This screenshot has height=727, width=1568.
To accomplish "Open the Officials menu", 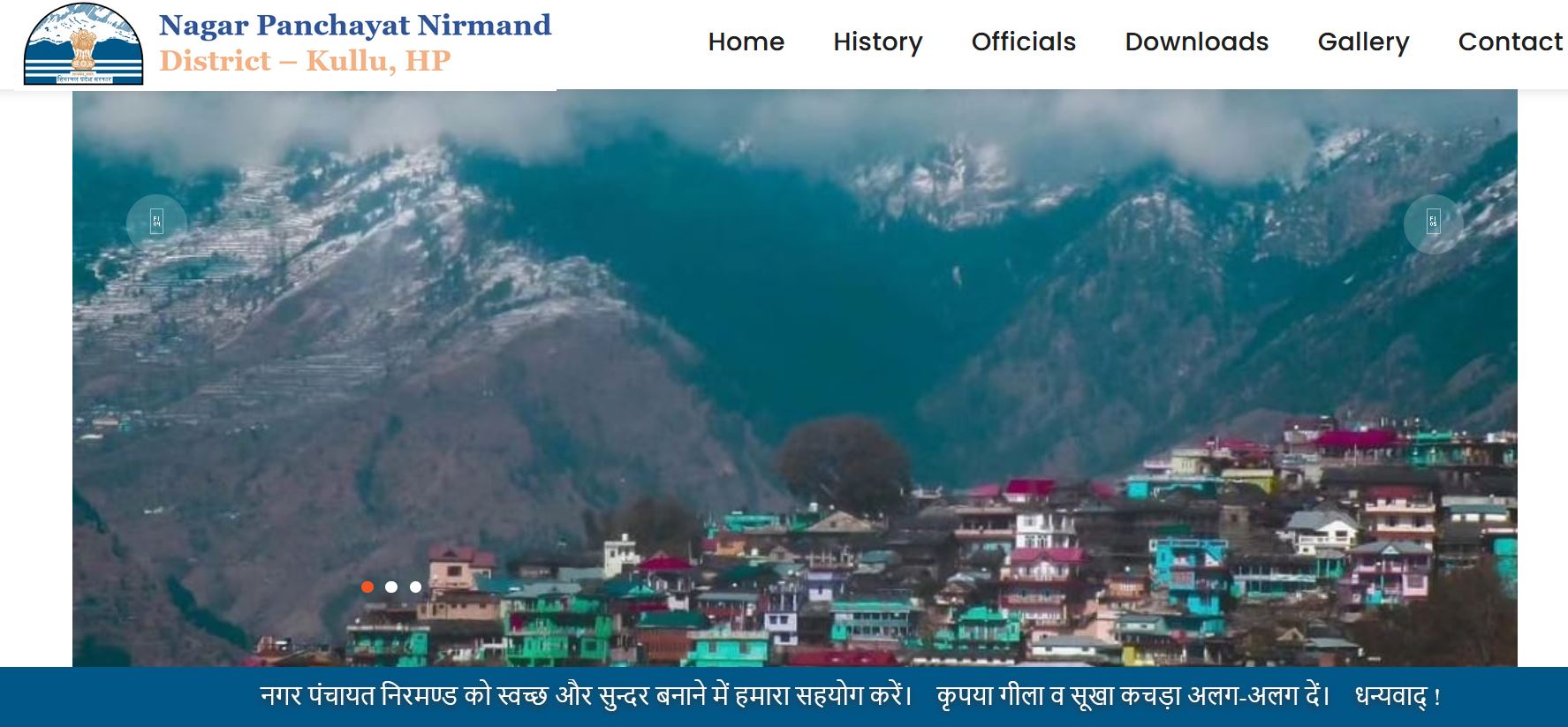I will (1024, 42).
